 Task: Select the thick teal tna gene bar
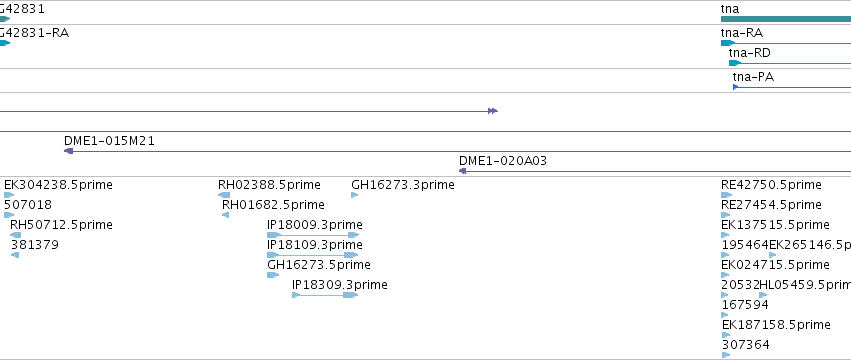click(786, 19)
